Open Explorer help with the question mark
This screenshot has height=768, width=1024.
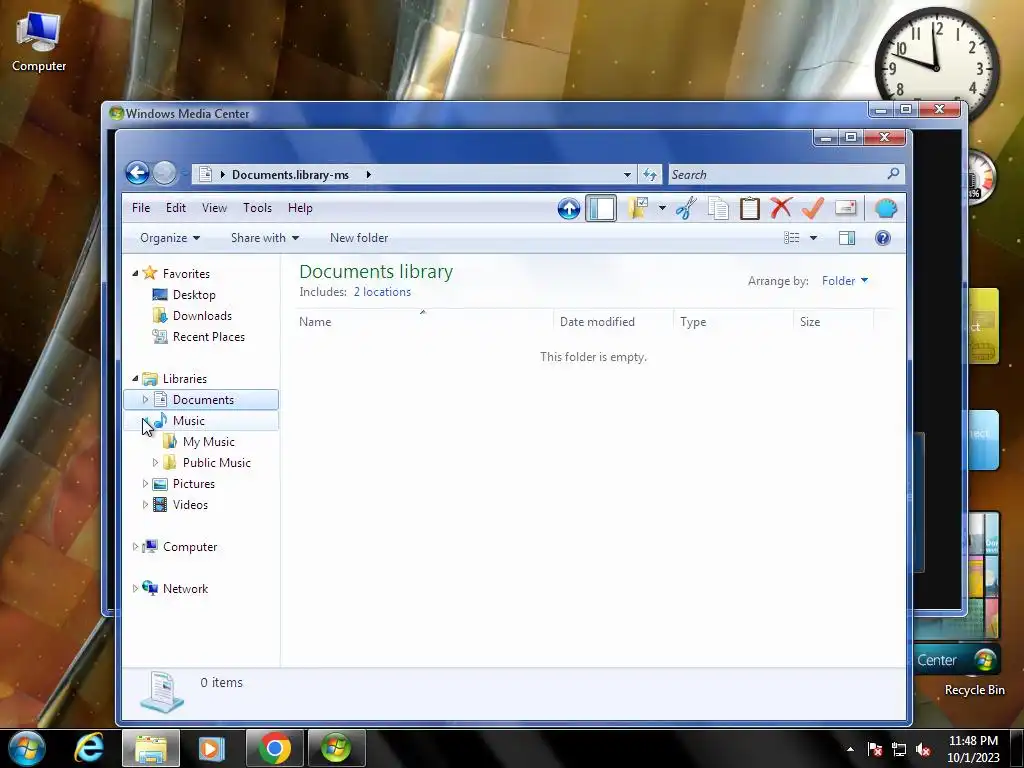(x=882, y=238)
